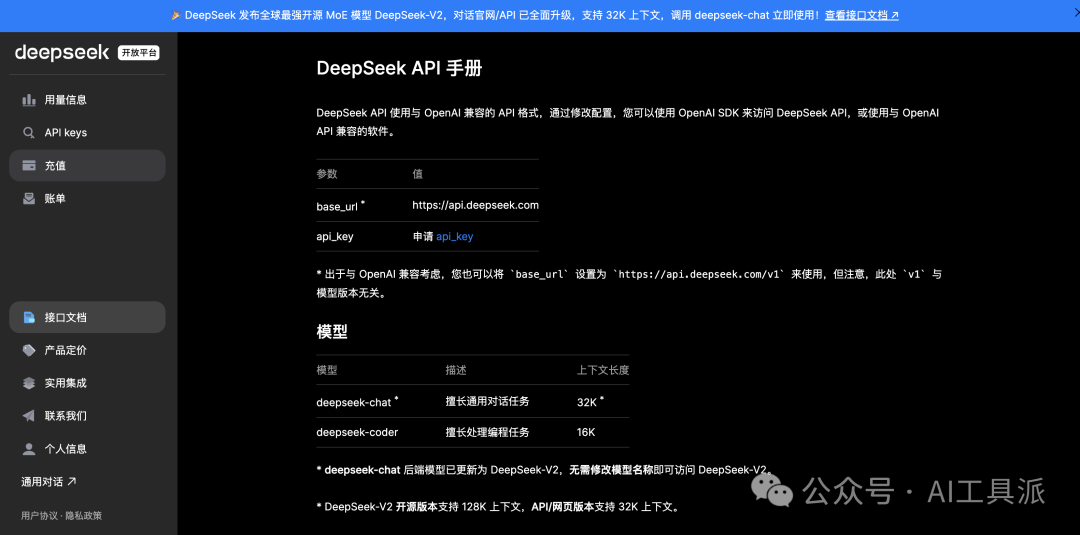Screen dimensions: 1080x535
Task: Click the base_url parameter cell
Action: (x=340, y=205)
